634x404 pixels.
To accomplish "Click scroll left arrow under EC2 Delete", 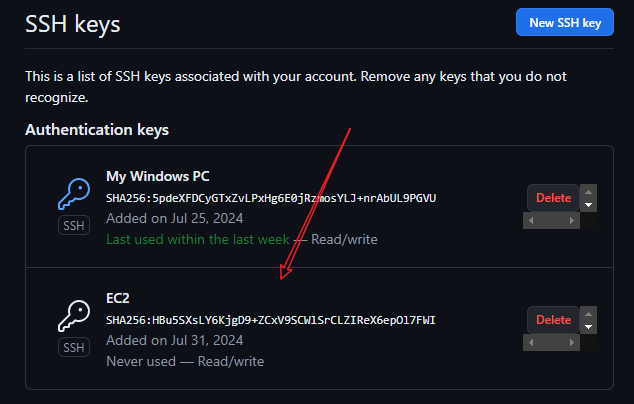I will pyautogui.click(x=531, y=343).
